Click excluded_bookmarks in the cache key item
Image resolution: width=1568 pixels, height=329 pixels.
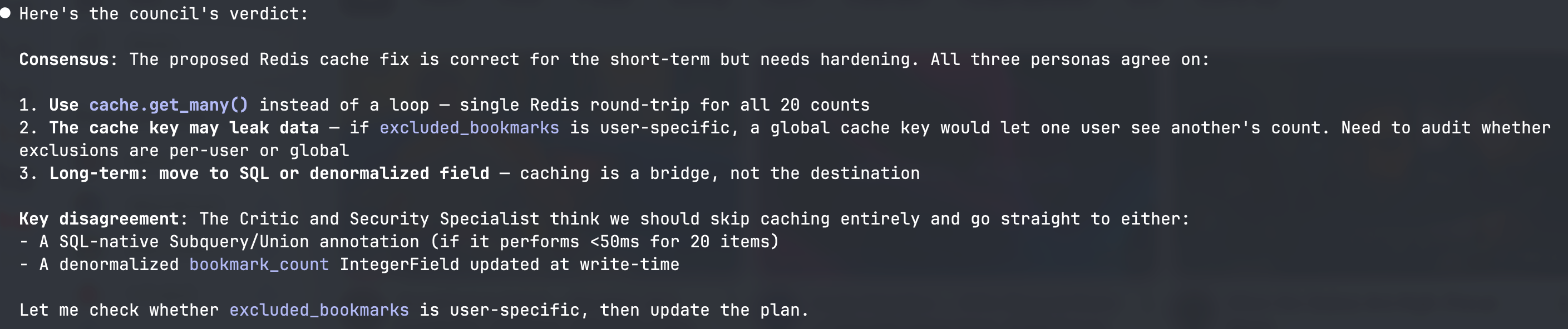click(469, 128)
